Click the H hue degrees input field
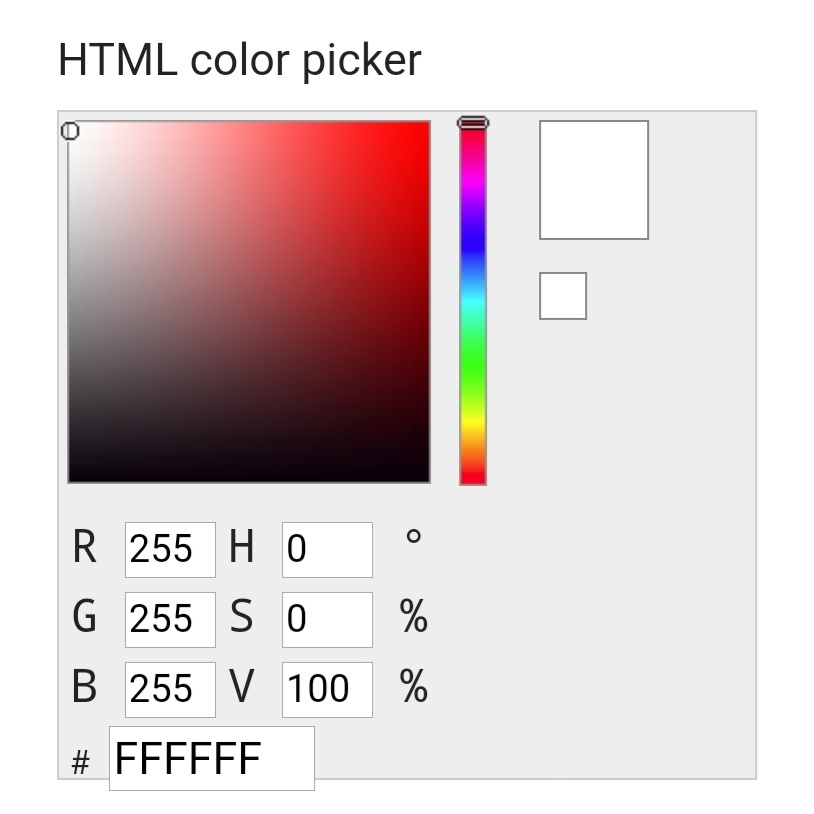The width and height of the screenshot is (814, 814). [326, 549]
